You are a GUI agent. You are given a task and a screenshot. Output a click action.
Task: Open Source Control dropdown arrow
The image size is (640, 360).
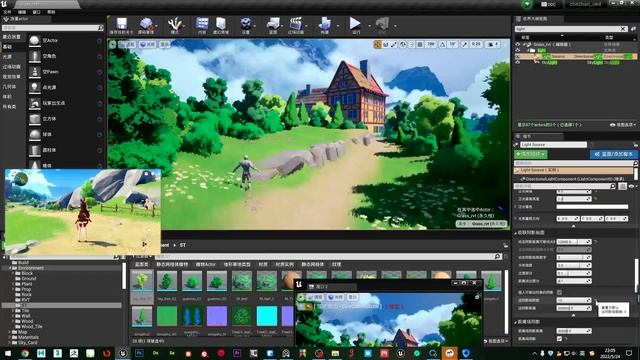click(x=156, y=26)
